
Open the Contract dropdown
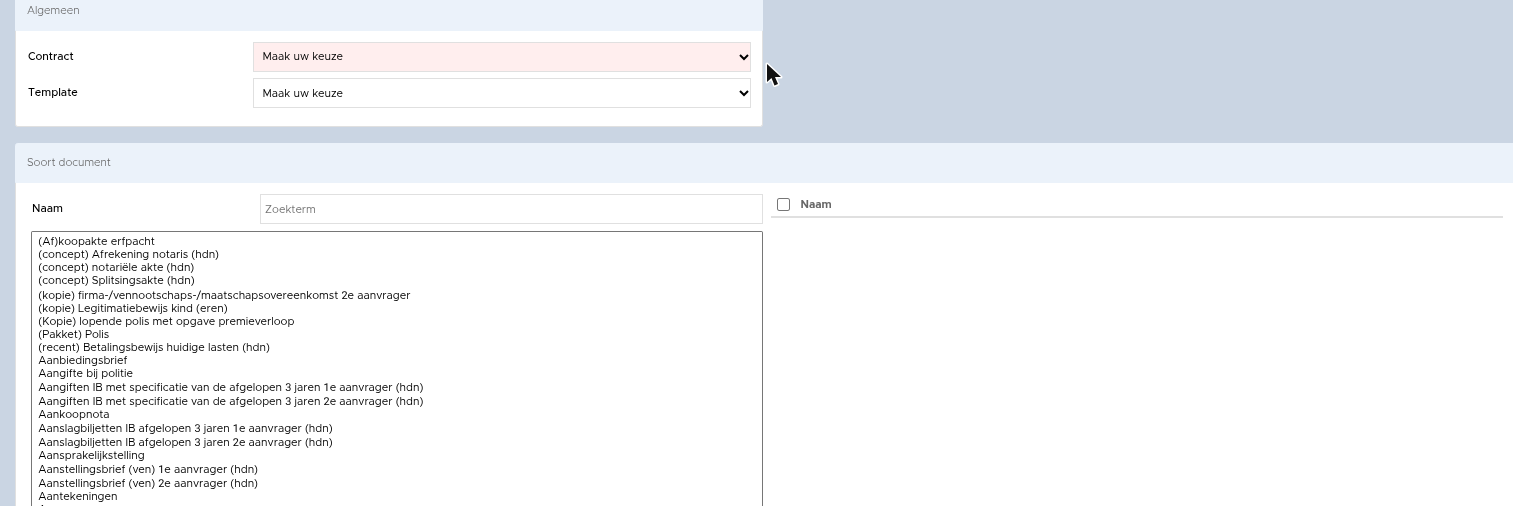tap(502, 57)
